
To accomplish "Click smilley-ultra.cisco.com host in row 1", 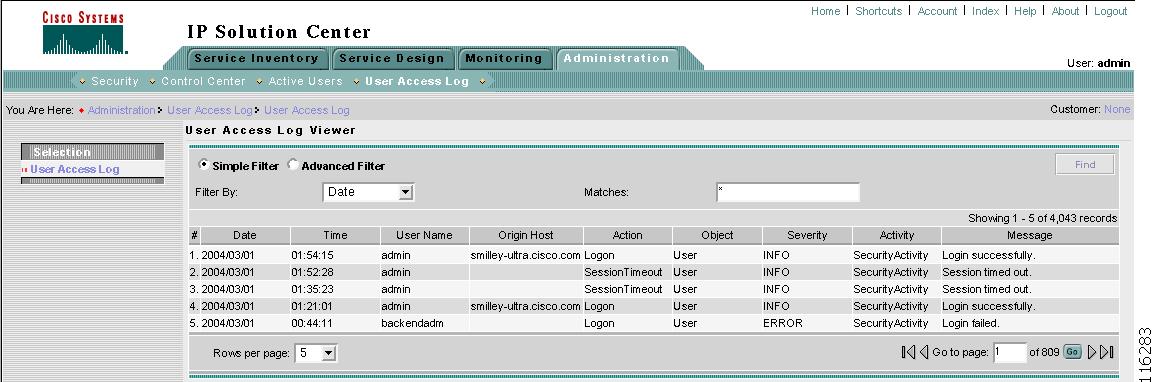I will click(x=526, y=255).
